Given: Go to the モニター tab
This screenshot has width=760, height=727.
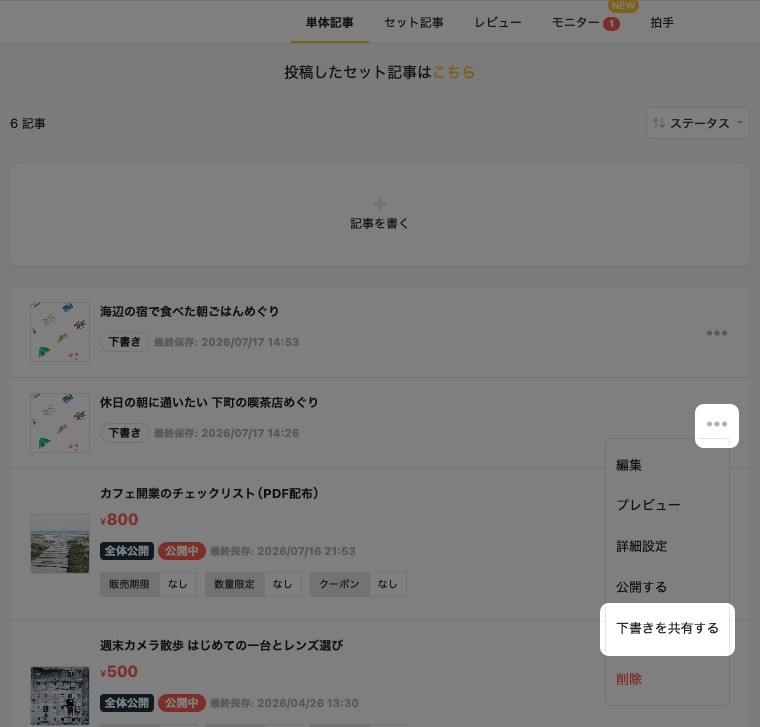Looking at the screenshot, I should pos(576,22).
